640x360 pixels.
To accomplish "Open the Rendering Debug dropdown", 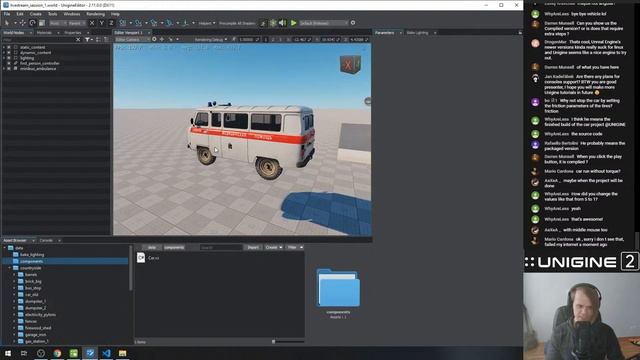I will (x=211, y=40).
